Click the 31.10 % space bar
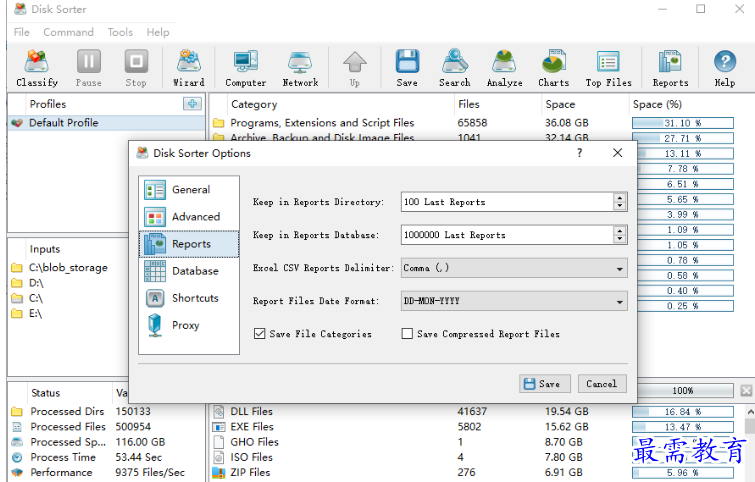The image size is (755, 482). coord(683,123)
